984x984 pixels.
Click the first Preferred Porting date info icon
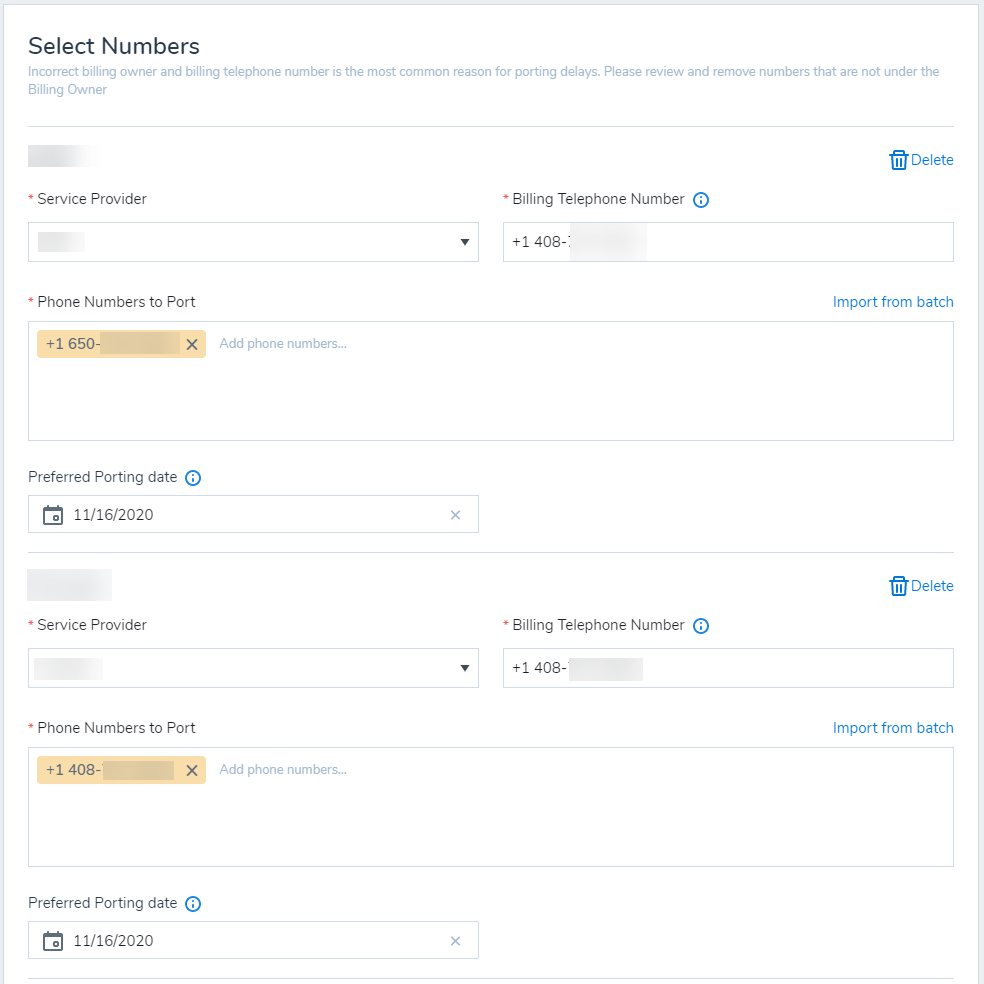click(193, 478)
